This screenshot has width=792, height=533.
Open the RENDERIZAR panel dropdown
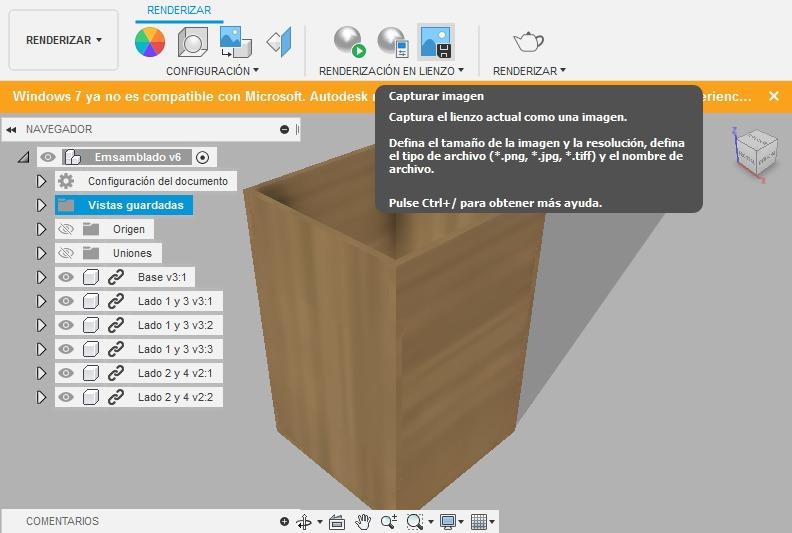529,71
